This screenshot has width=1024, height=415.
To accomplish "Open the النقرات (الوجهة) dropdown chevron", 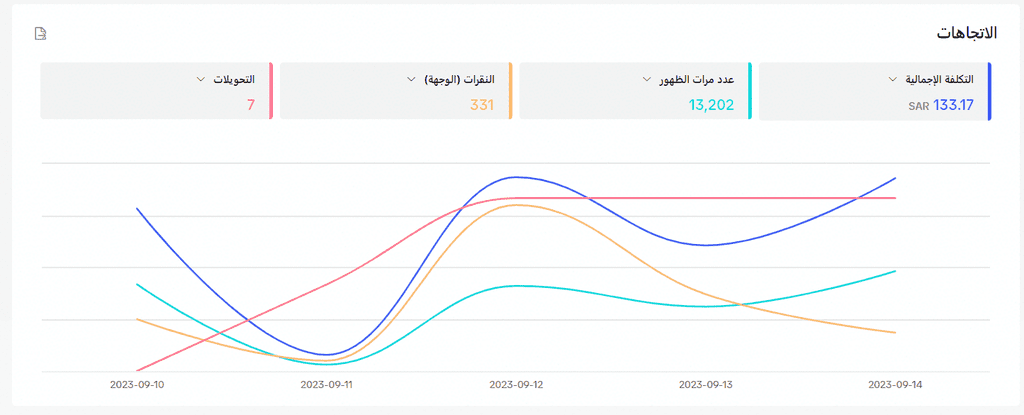I will [x=411, y=78].
